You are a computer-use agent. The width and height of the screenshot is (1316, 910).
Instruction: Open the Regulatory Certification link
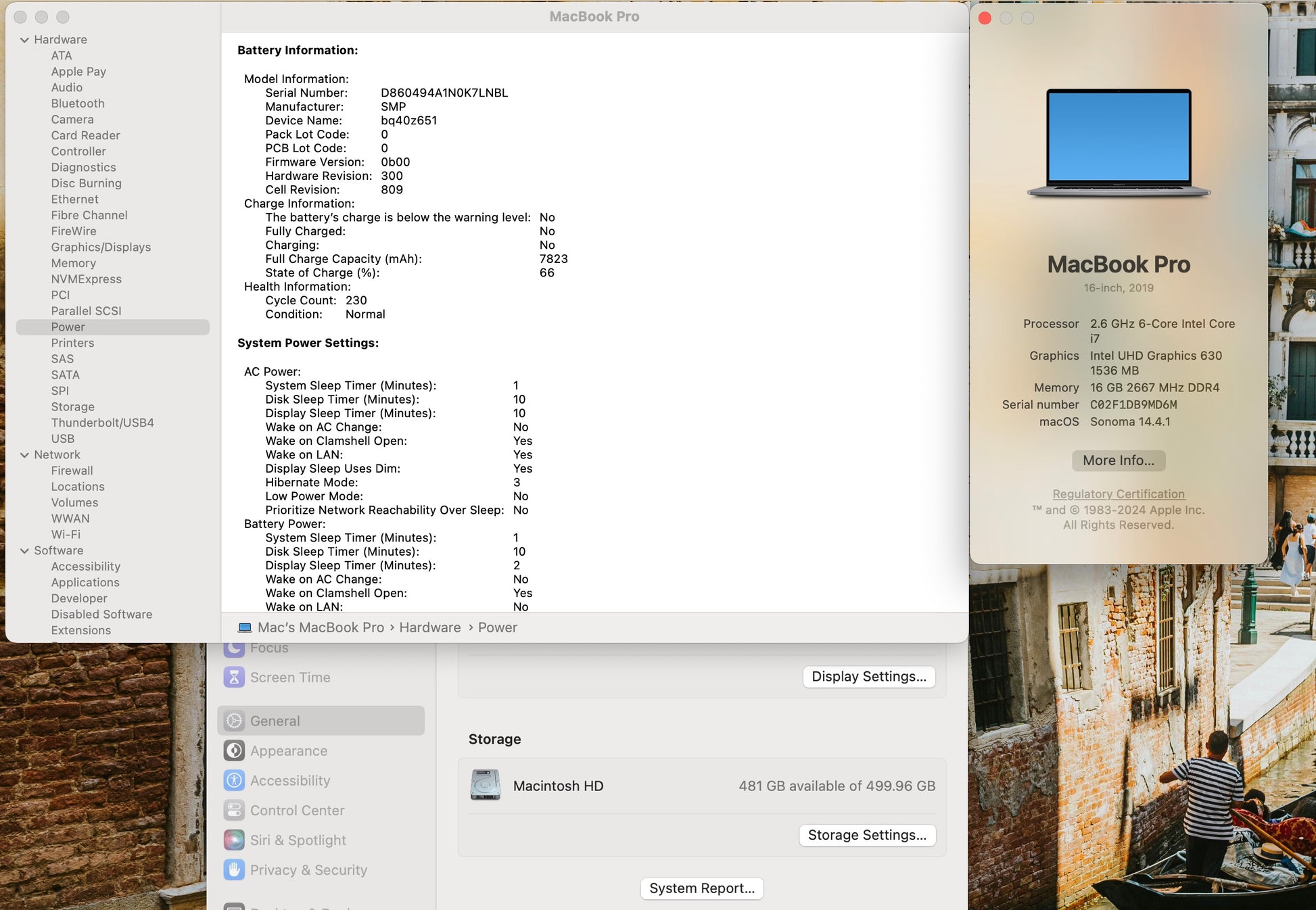pyautogui.click(x=1119, y=494)
